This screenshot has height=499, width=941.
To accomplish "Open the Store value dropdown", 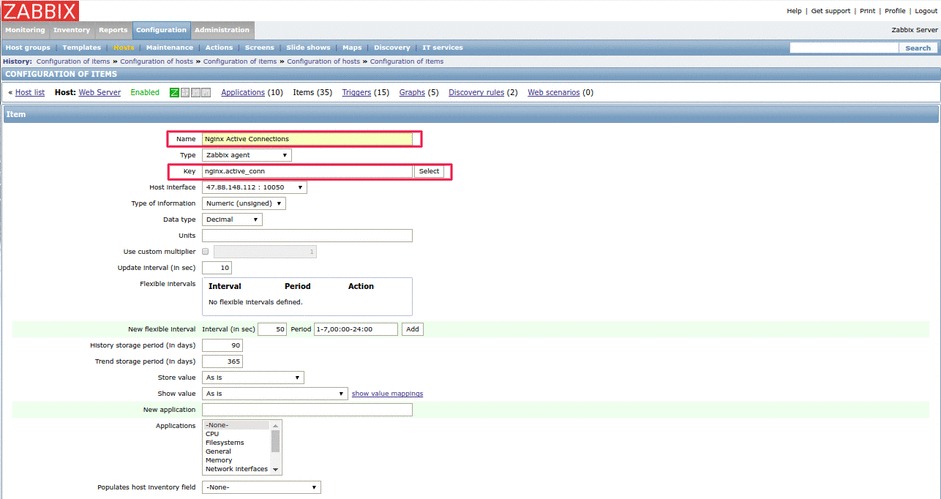I will [x=253, y=378].
